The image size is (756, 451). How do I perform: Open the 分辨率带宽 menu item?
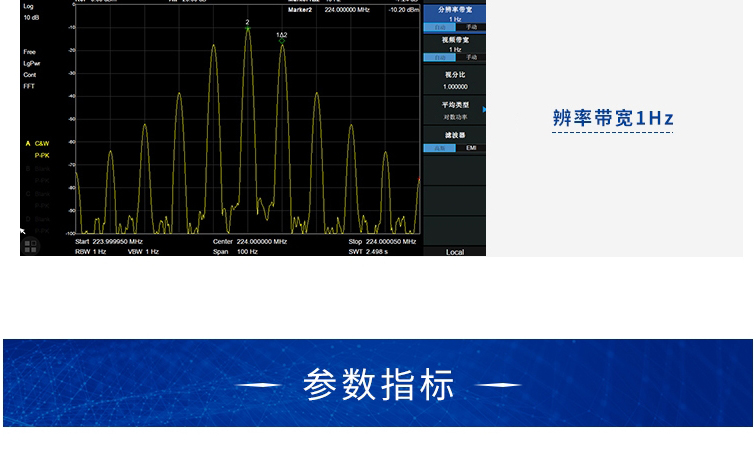coord(455,11)
